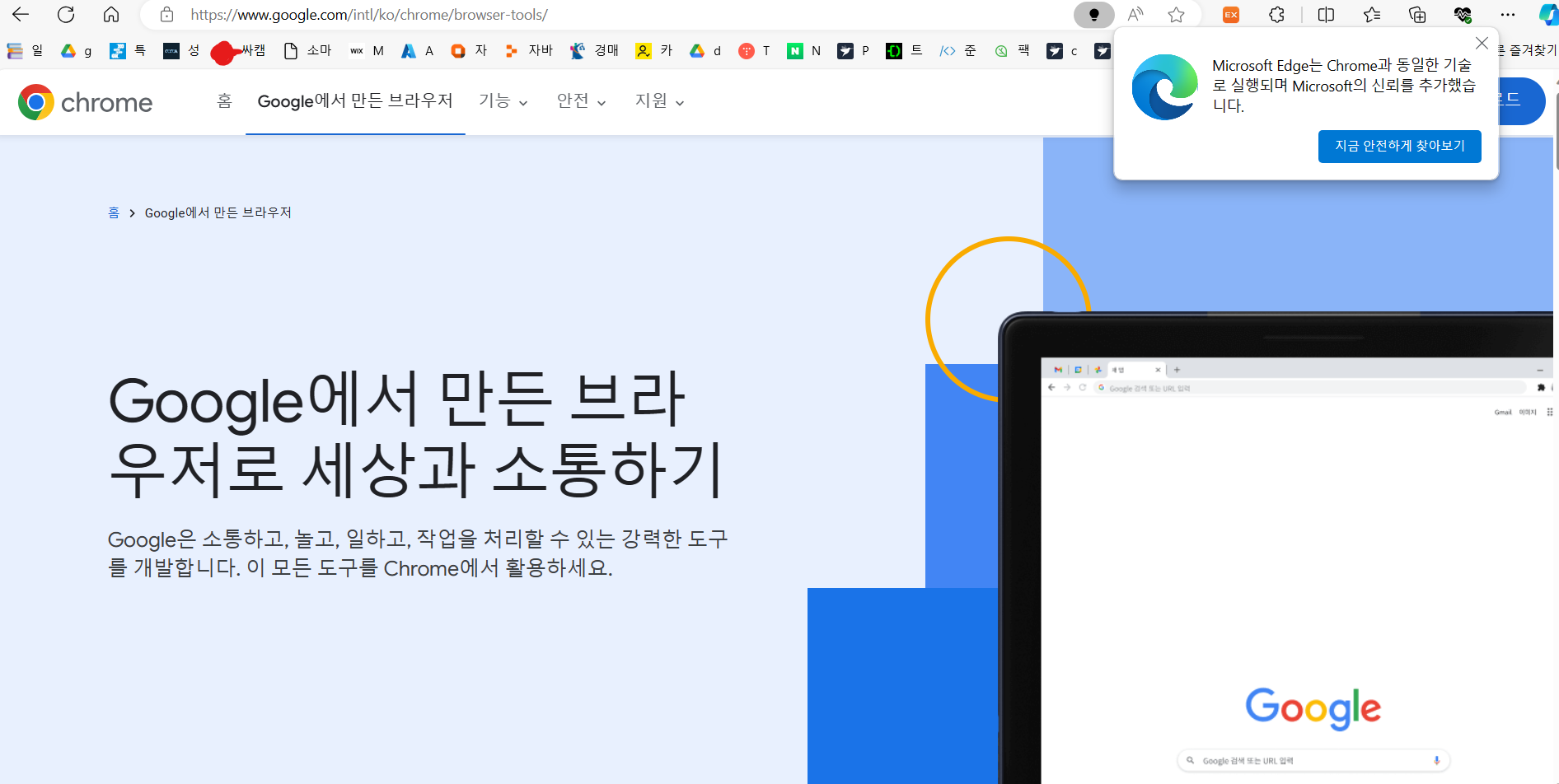1559x784 pixels.
Task: Open Browser essentials heart icon
Action: pyautogui.click(x=1463, y=15)
